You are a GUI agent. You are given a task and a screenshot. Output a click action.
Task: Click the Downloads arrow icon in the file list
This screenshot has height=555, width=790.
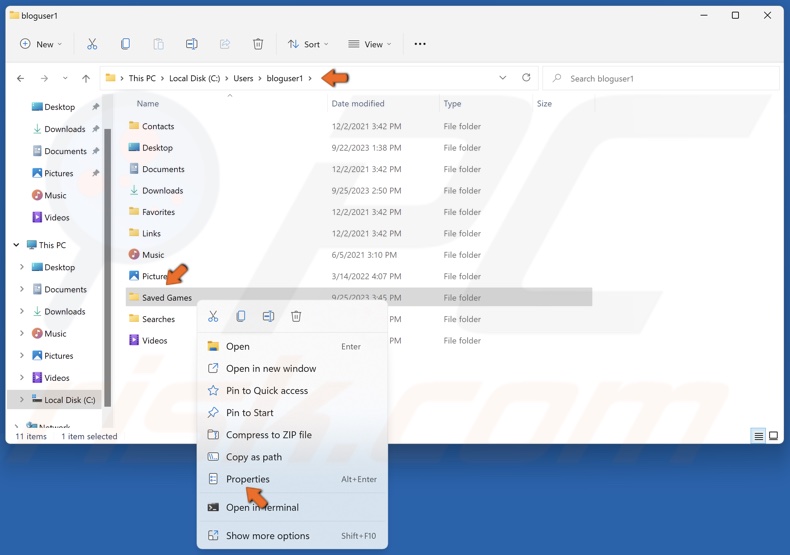pos(134,190)
